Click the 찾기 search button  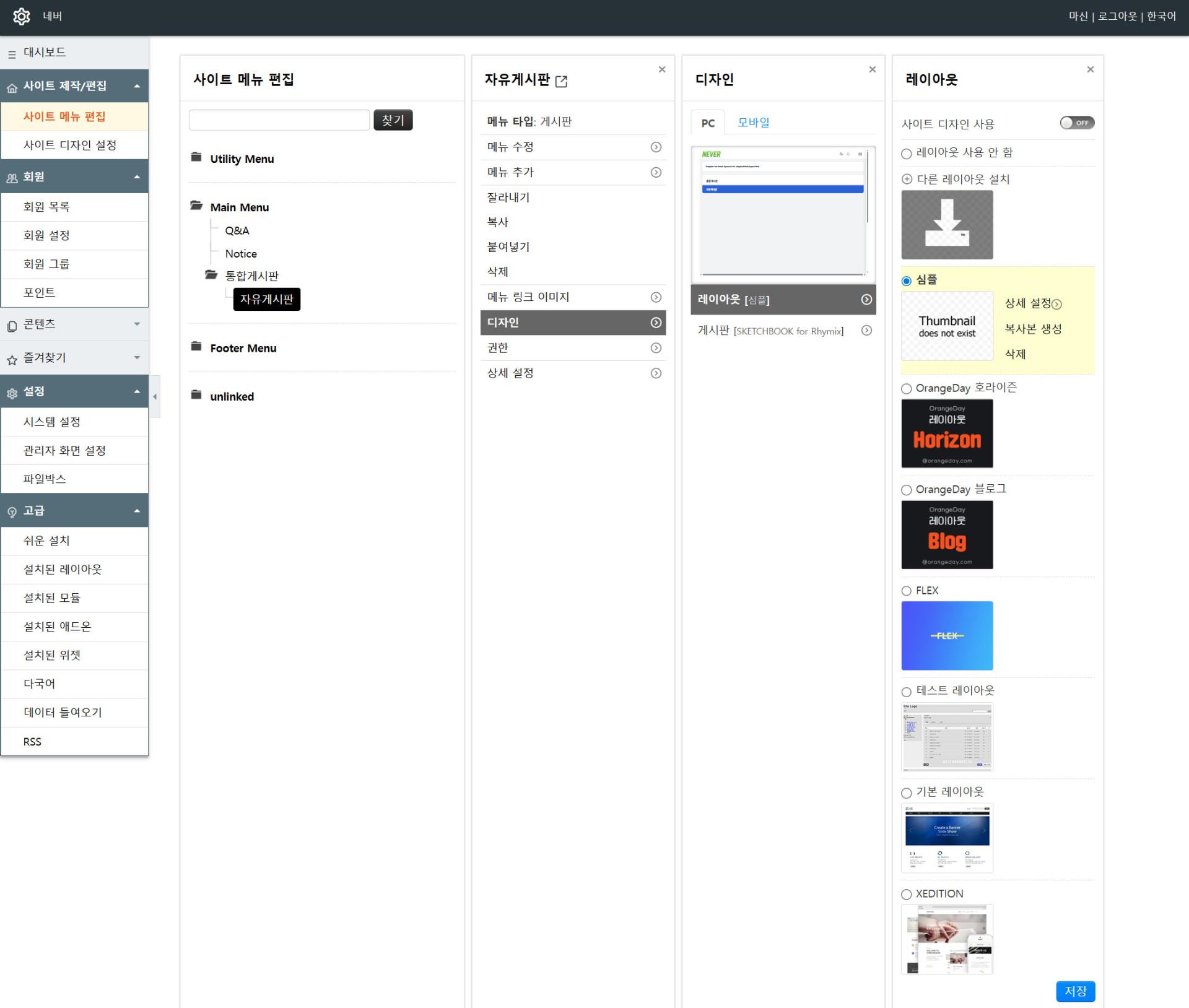click(x=393, y=120)
